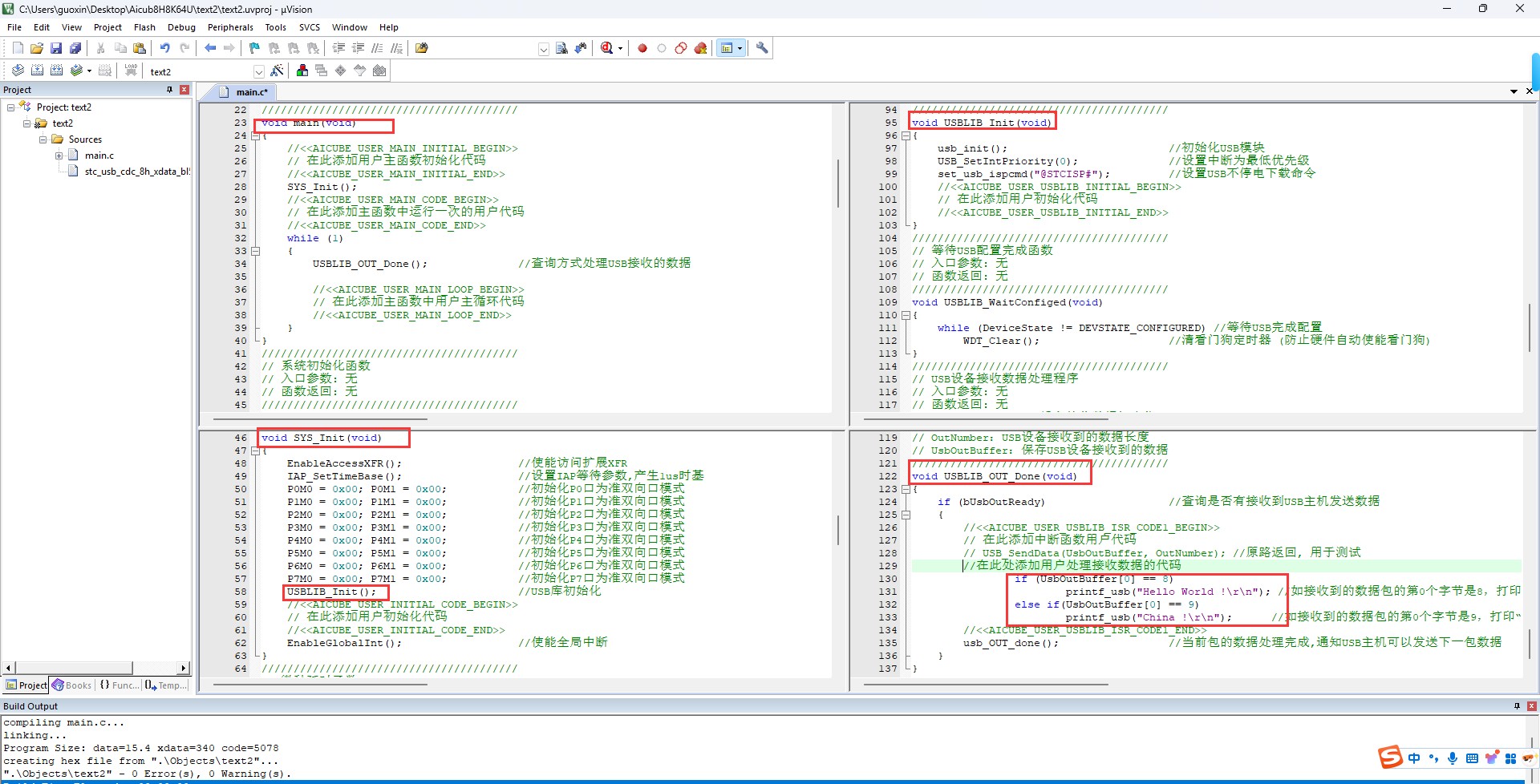1540x784 pixels.
Task: Click the Build target icon
Action: tap(37, 71)
